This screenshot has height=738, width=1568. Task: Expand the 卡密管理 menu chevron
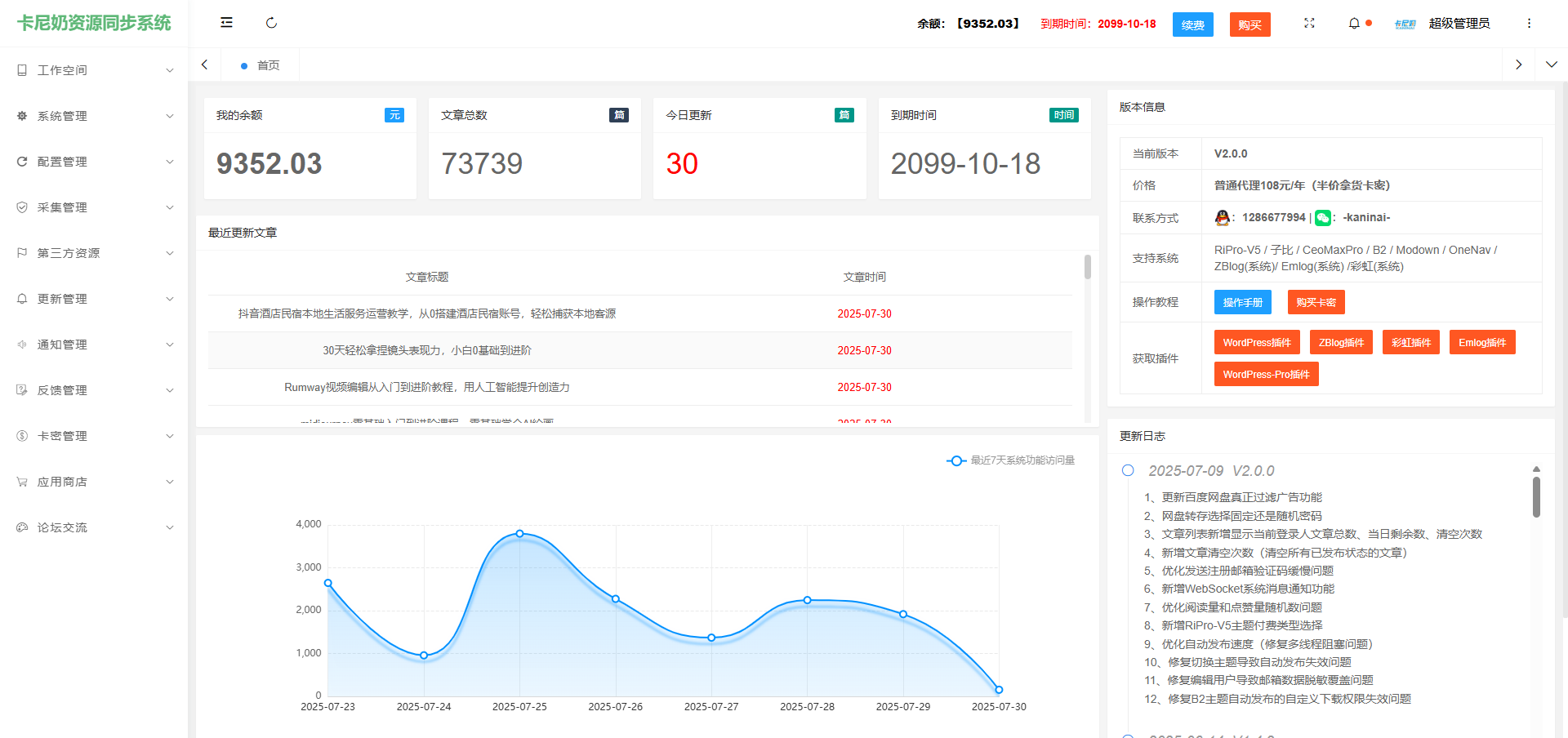coord(170,436)
